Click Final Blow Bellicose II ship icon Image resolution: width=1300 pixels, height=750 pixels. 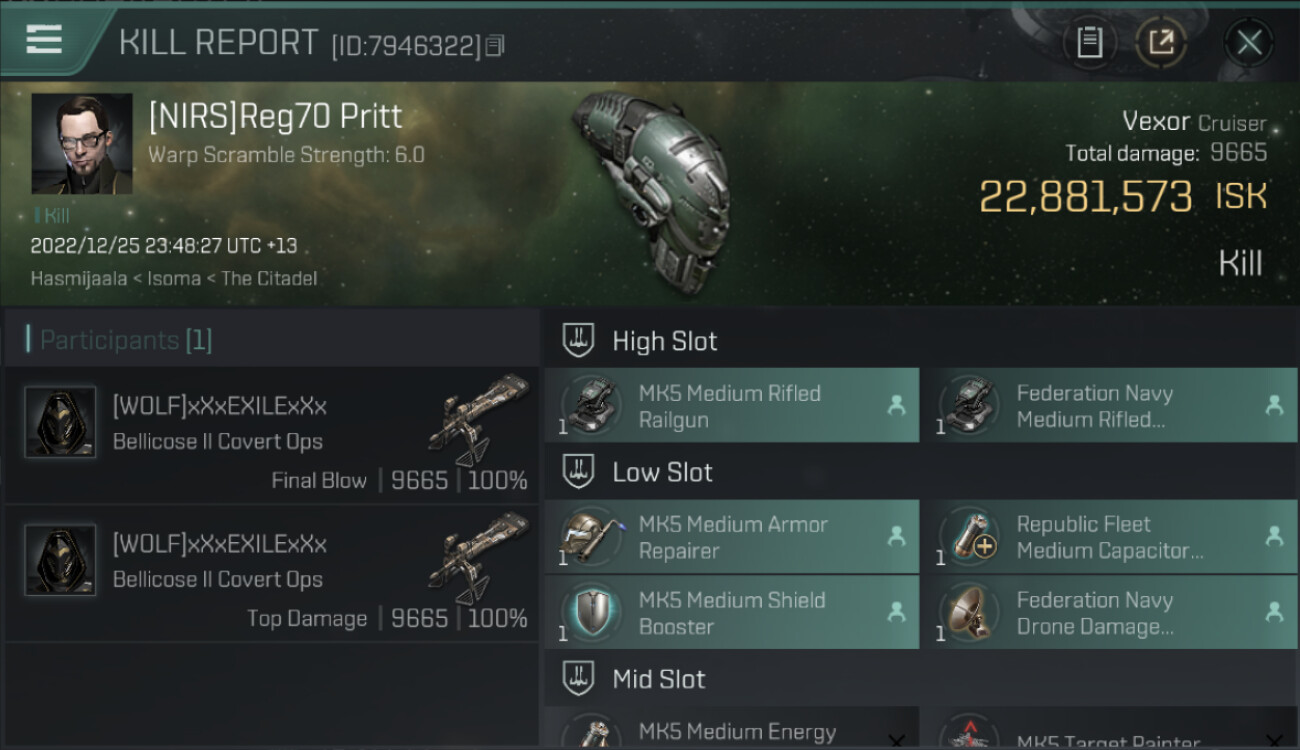pyautogui.click(x=478, y=418)
